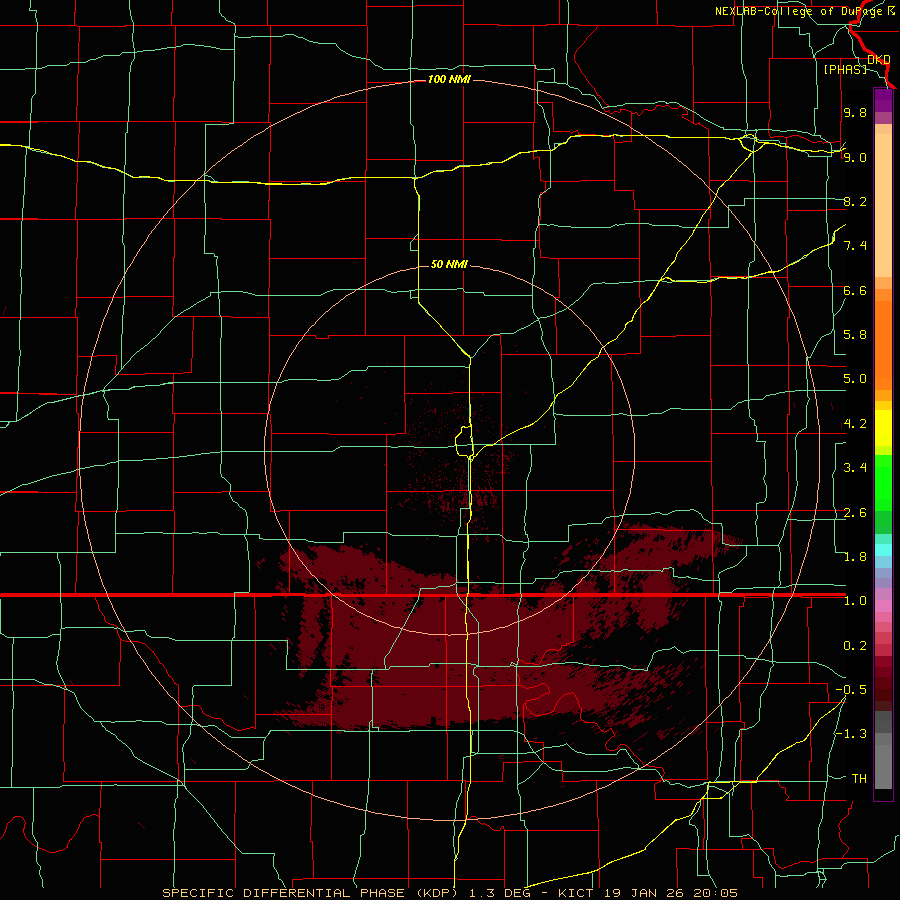Click the 1.0 scale value
900x900 pixels.
click(x=855, y=601)
